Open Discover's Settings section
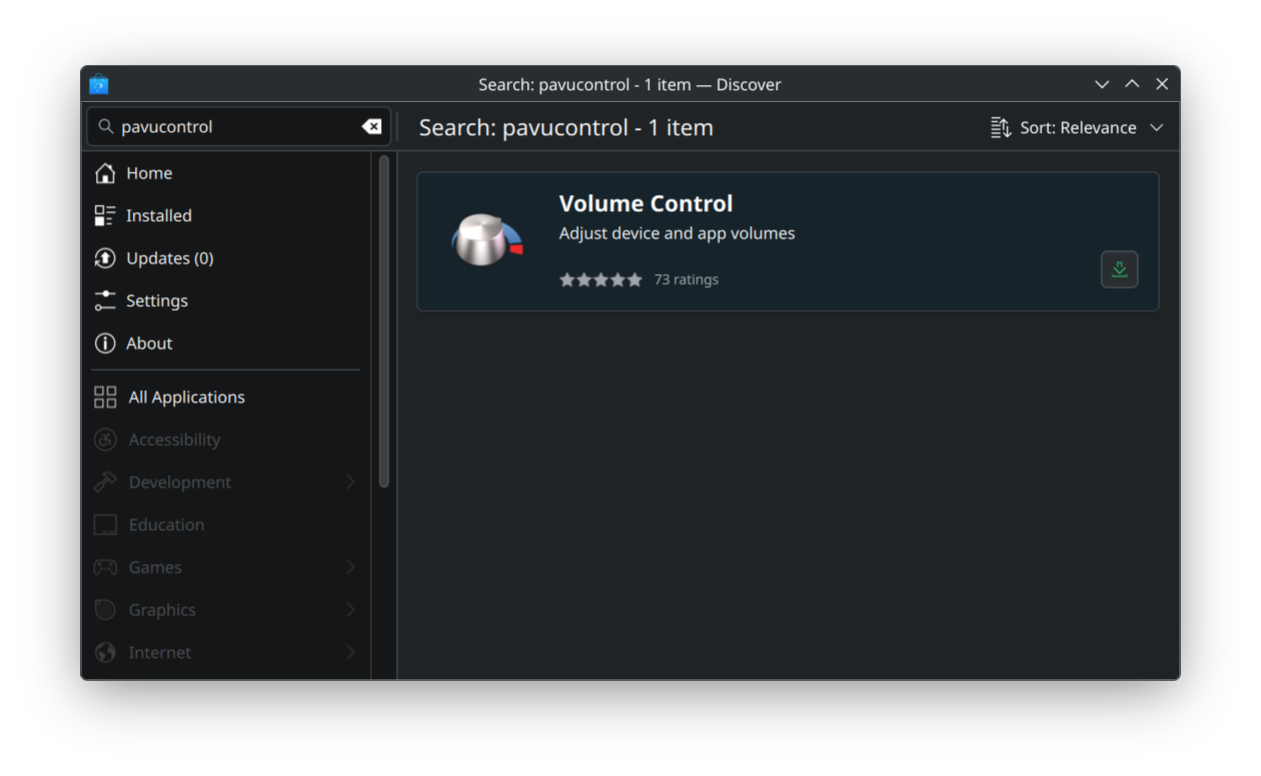 point(105,300)
